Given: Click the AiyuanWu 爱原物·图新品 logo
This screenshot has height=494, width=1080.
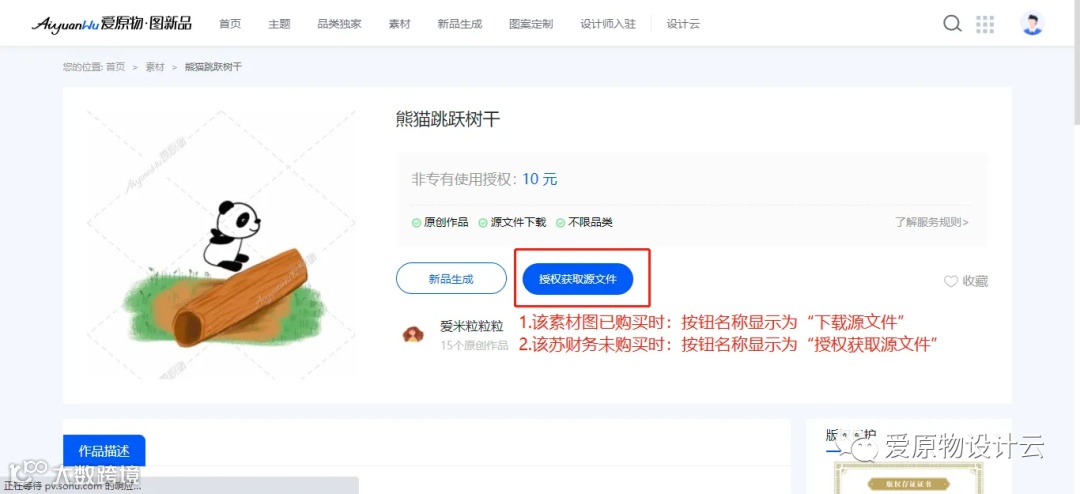Looking at the screenshot, I should tap(111, 23).
